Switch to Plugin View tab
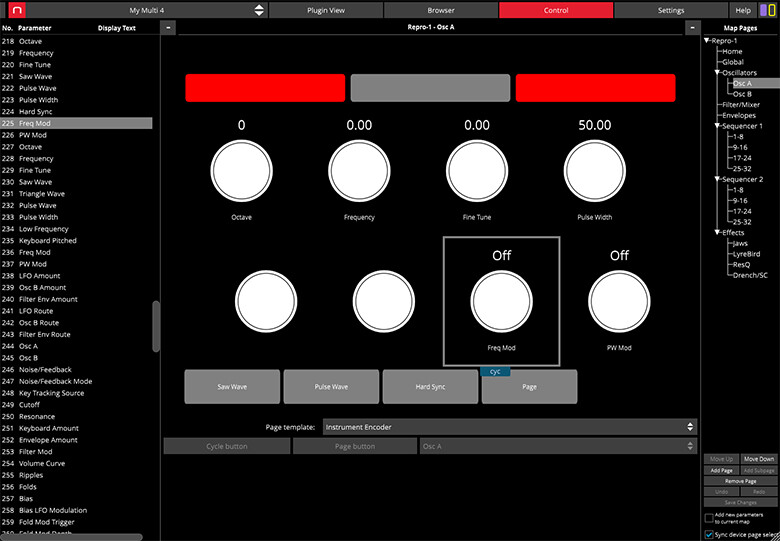The height and width of the screenshot is (541, 780). pos(326,10)
